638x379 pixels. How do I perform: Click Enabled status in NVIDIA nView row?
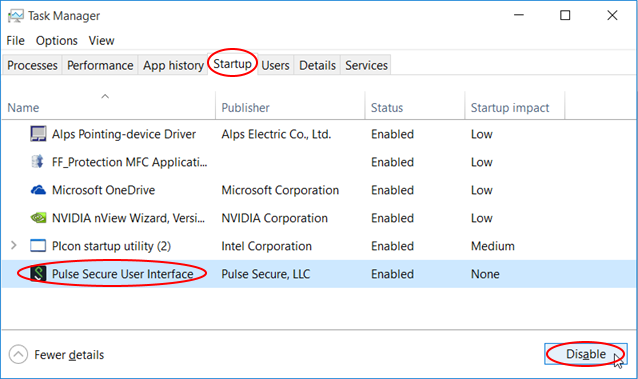click(x=392, y=218)
